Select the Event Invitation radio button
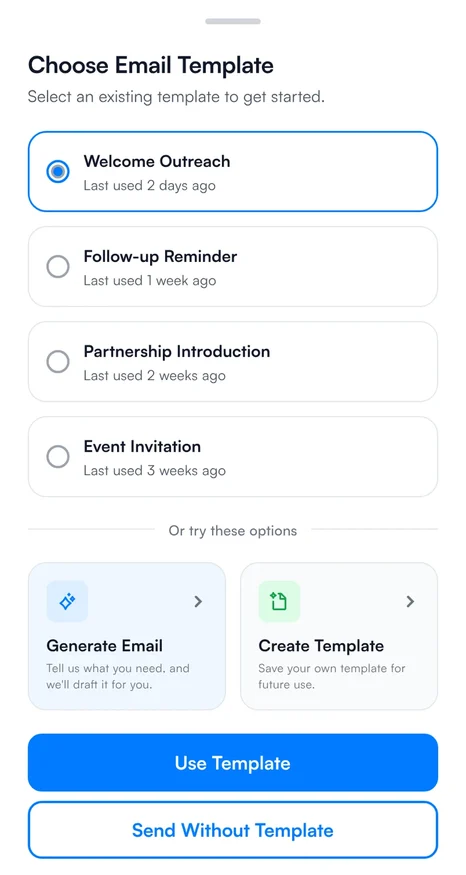The width and height of the screenshot is (466, 875). (x=58, y=457)
